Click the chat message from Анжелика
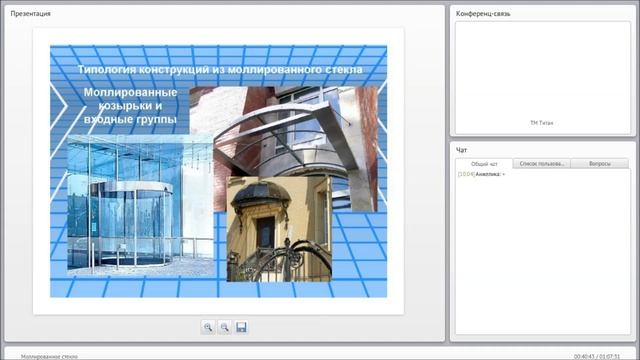This screenshot has height=360, width=640. [x=481, y=174]
